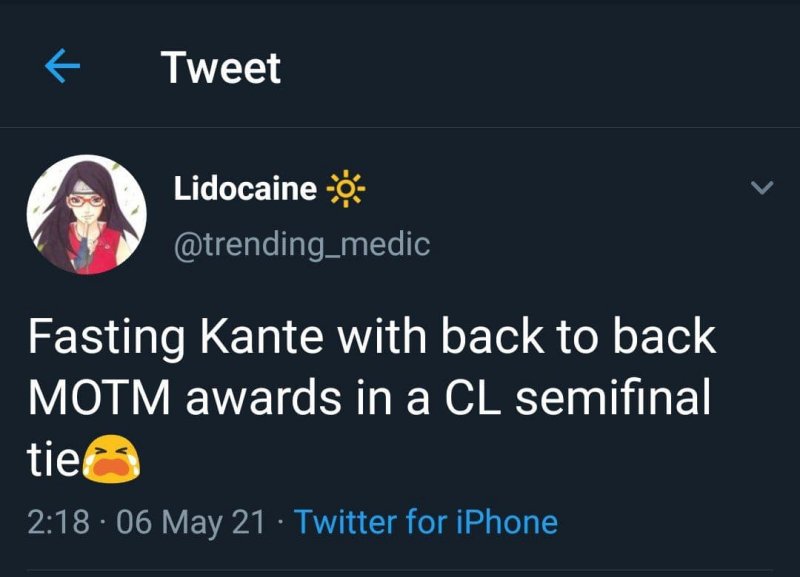Viewport: 800px width, 577px height.
Task: Click the word tie before emoji
Action: tap(53, 460)
